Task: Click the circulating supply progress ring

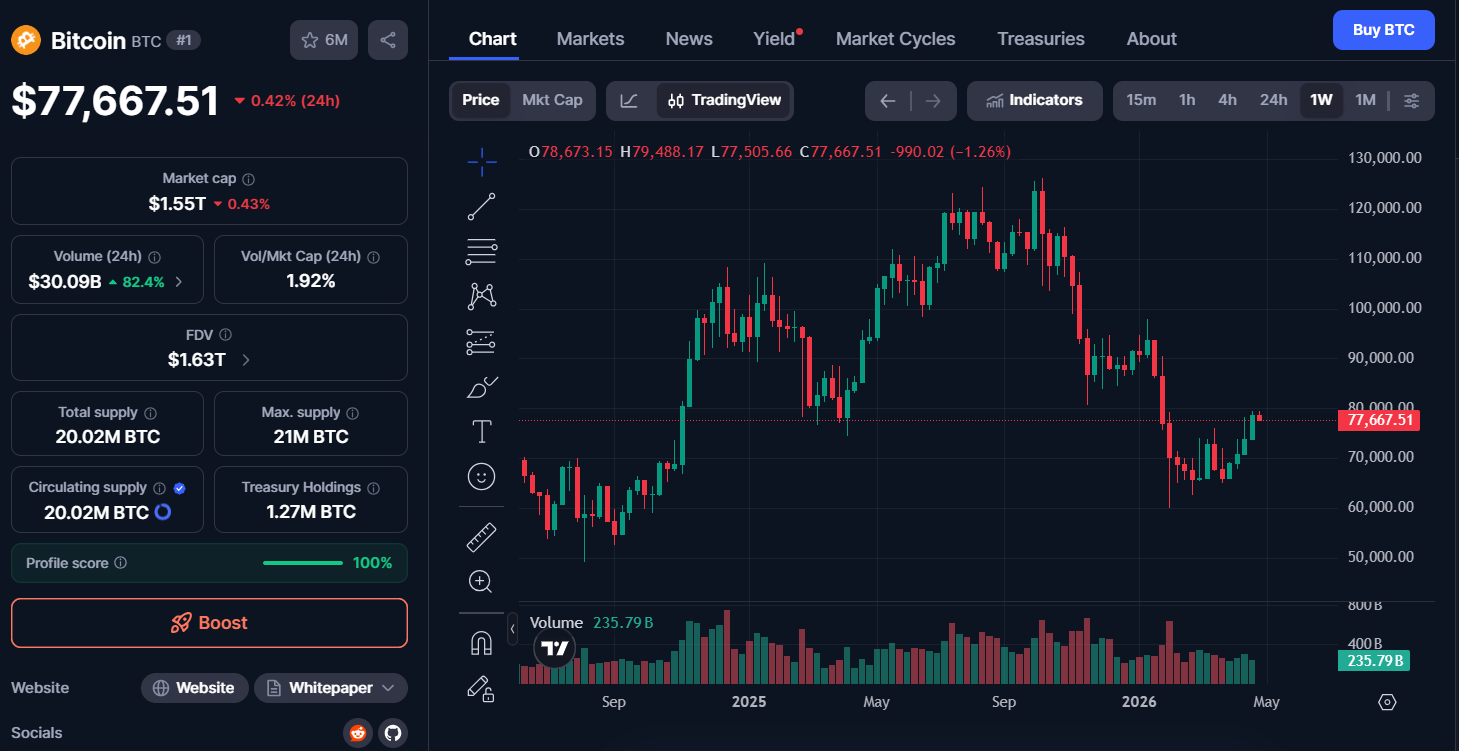Action: (163, 512)
